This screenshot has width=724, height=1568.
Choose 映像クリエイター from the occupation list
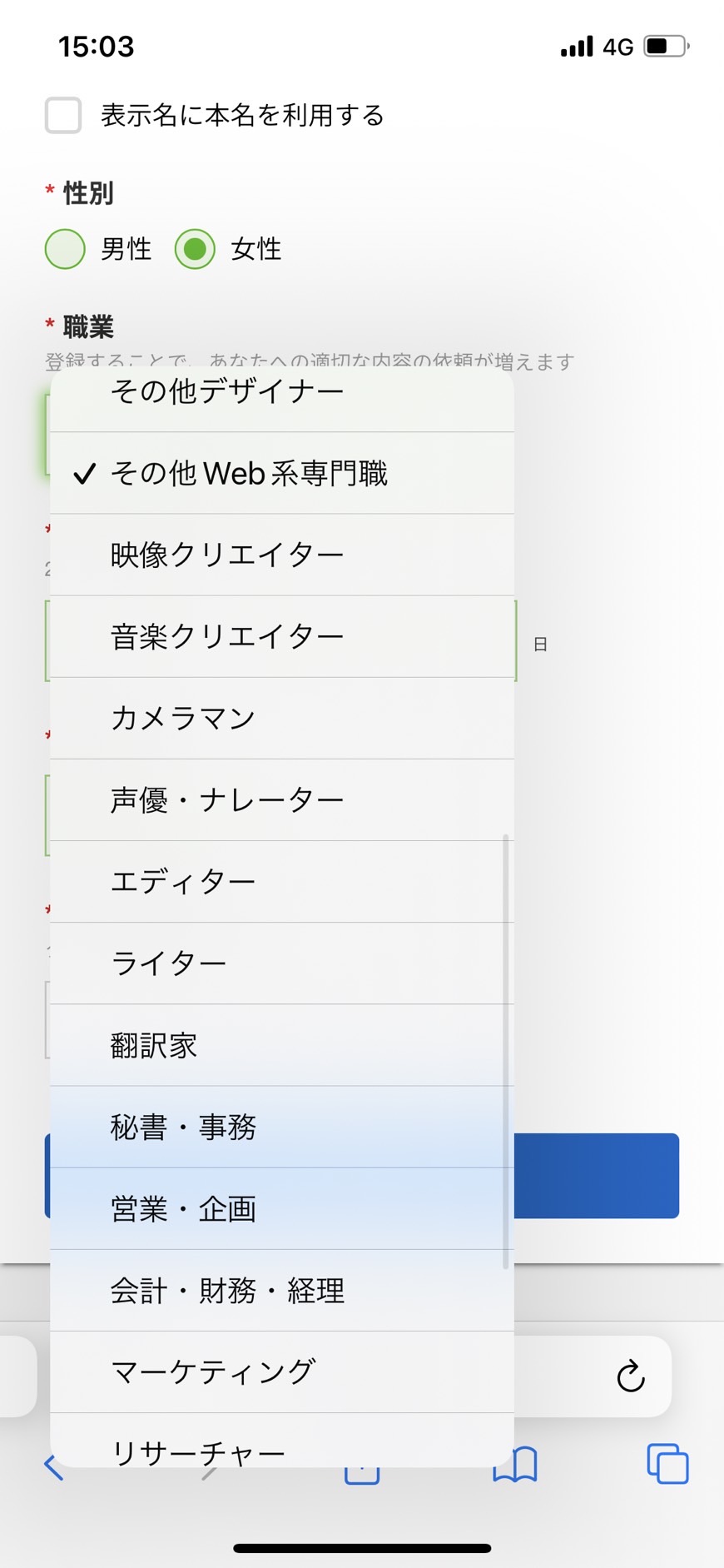coord(282,555)
